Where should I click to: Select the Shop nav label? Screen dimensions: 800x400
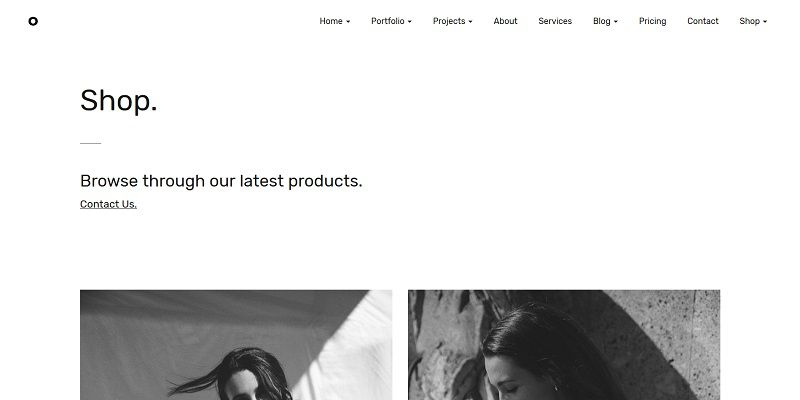pos(749,21)
